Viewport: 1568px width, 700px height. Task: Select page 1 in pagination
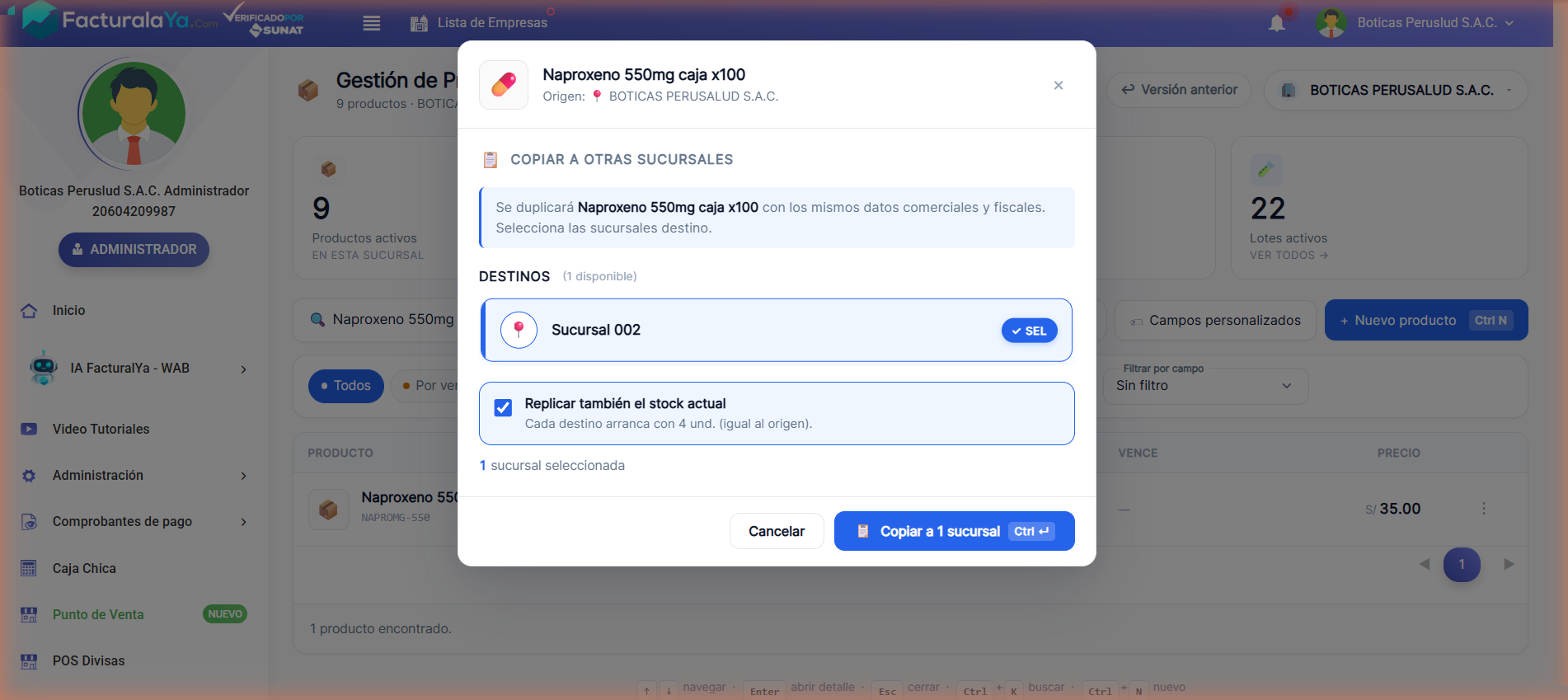tap(1462, 565)
